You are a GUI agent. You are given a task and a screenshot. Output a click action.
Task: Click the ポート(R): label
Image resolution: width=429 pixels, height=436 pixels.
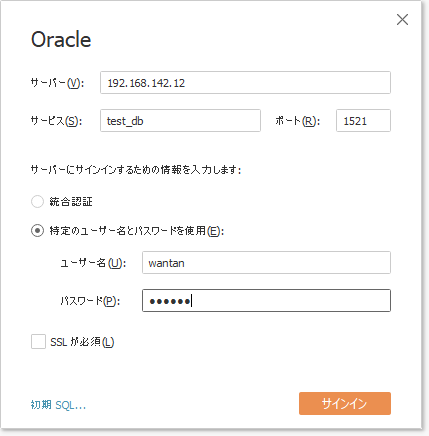(298, 121)
